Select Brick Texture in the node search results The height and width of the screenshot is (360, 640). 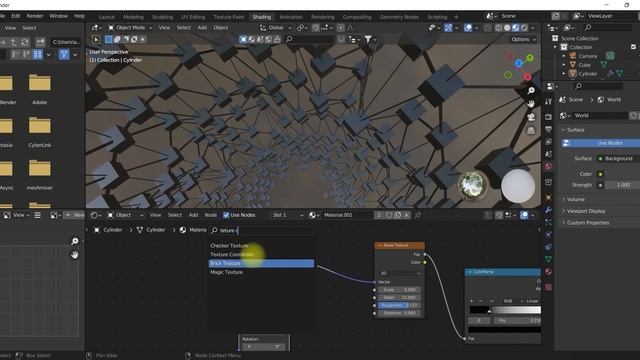[x=261, y=263]
